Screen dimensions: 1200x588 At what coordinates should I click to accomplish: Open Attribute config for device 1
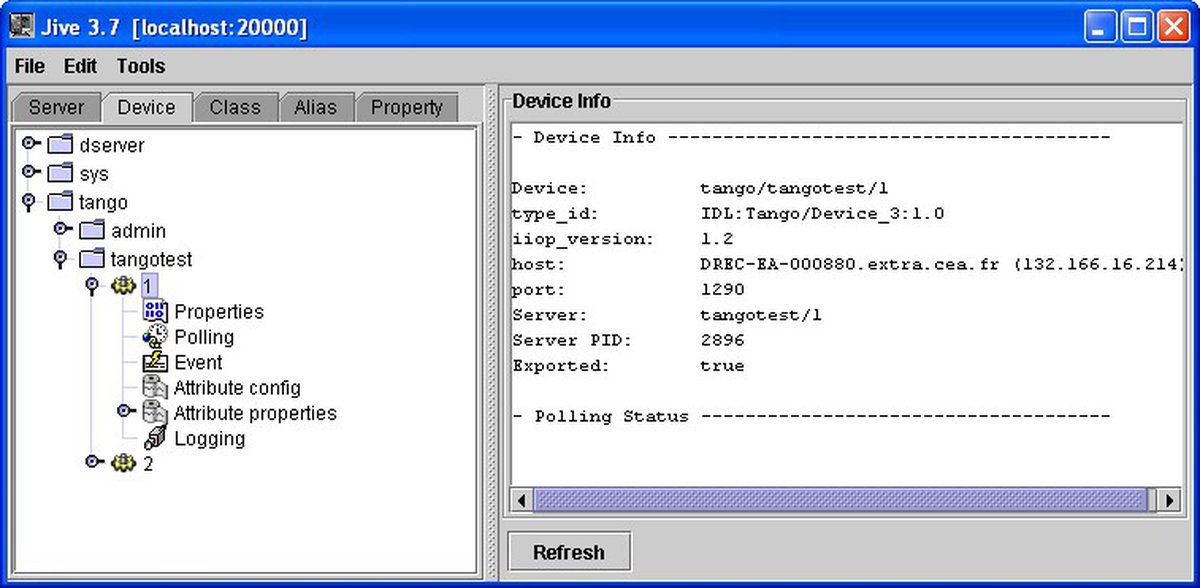pyautogui.click(x=155, y=387)
